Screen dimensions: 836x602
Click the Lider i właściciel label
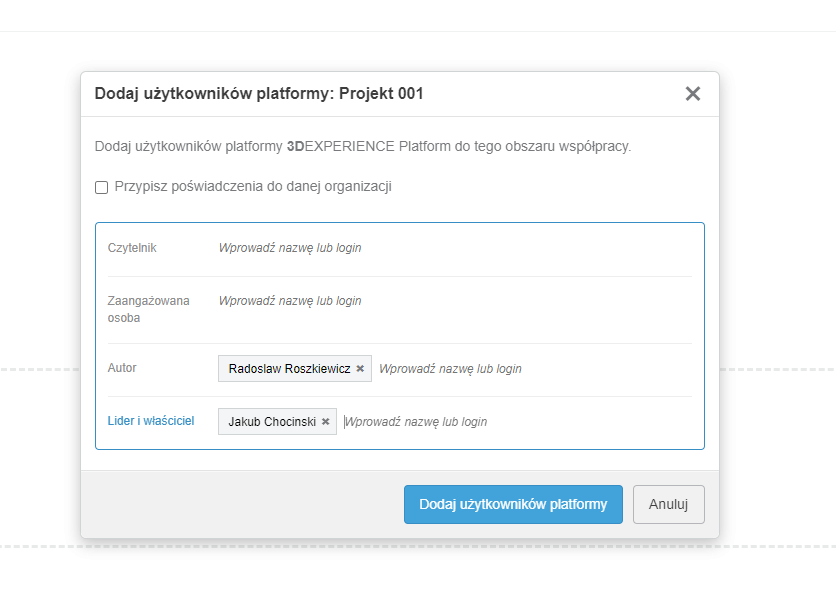151,421
